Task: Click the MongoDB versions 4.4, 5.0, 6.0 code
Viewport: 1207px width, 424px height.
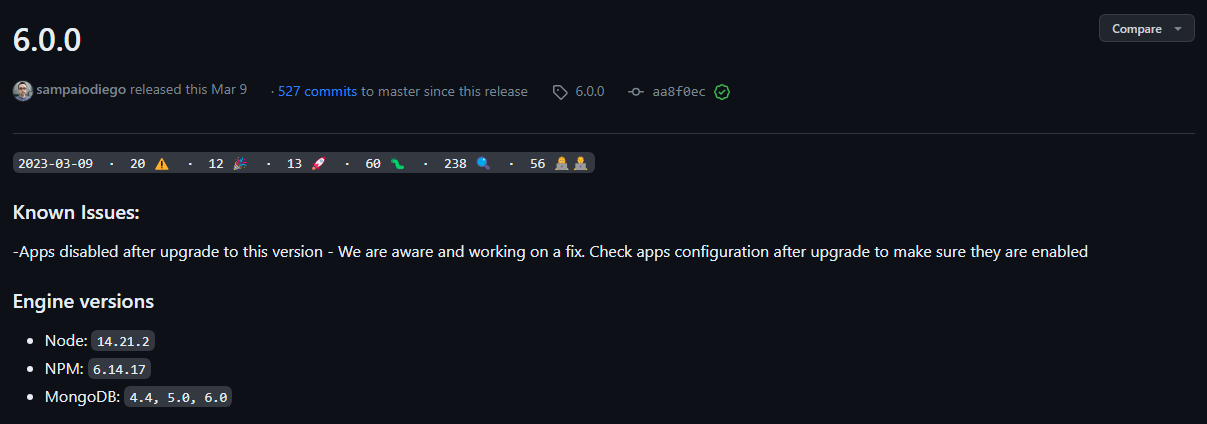Action: click(179, 397)
